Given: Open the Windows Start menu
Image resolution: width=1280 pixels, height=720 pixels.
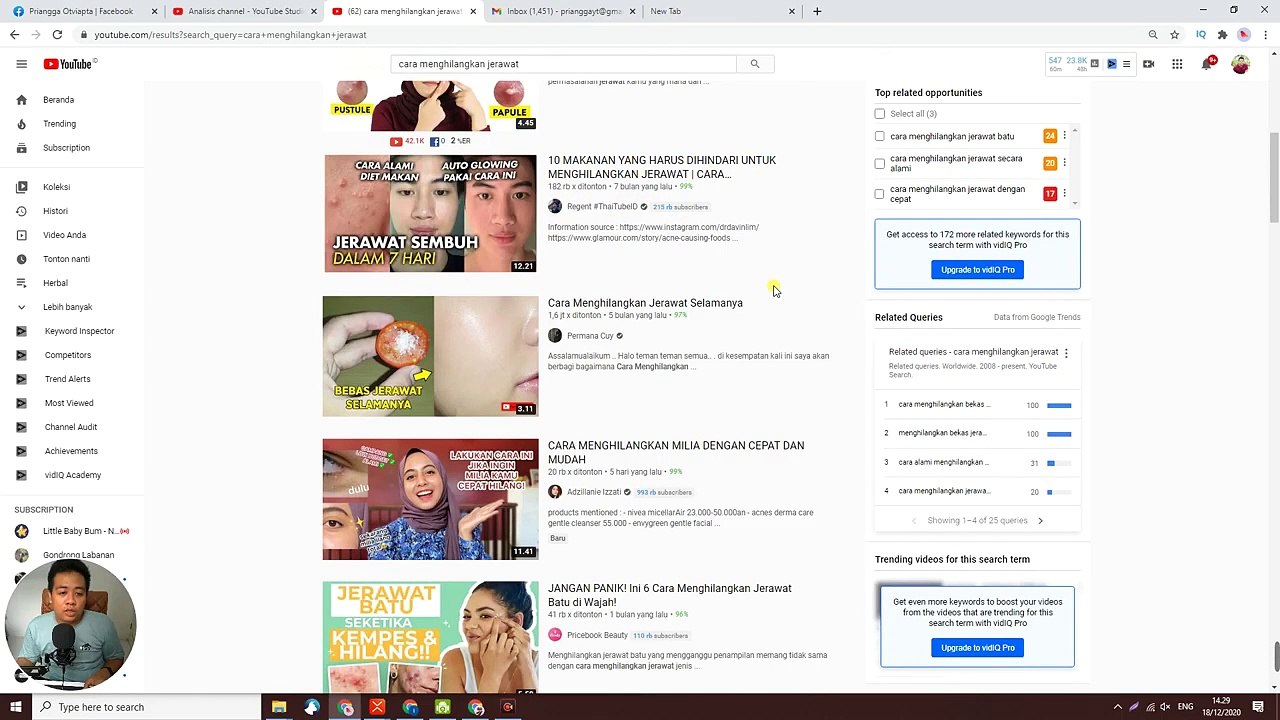Looking at the screenshot, I should [16, 707].
